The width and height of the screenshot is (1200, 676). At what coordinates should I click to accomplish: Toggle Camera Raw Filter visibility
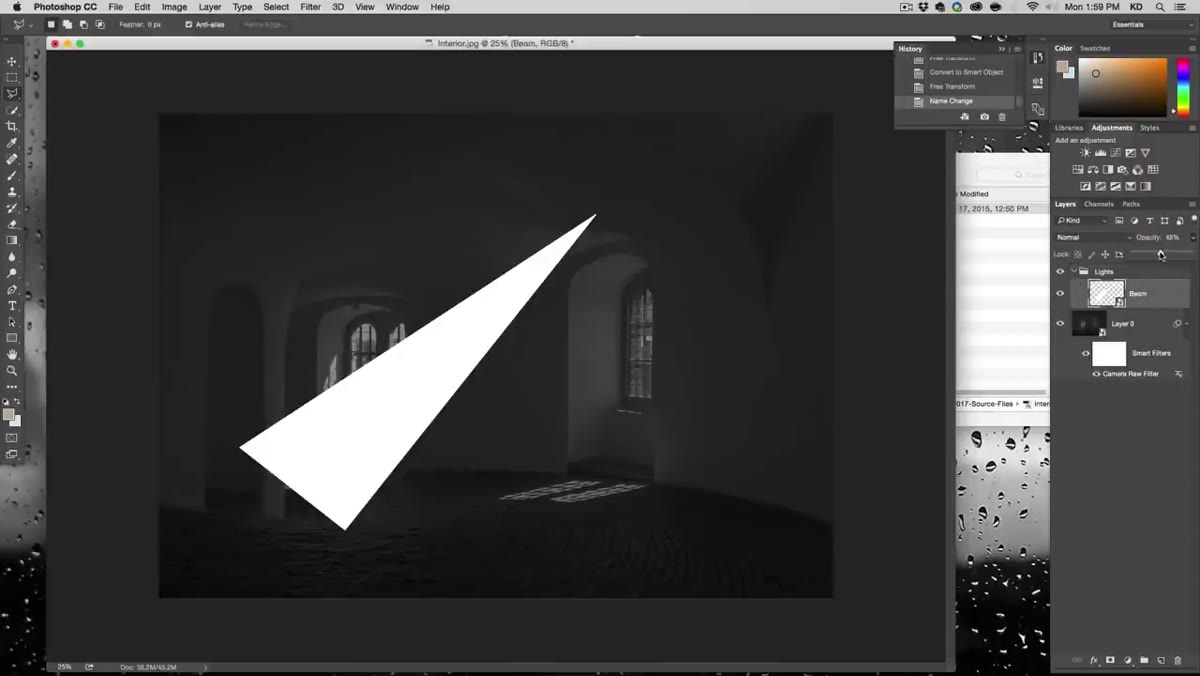pos(1096,374)
